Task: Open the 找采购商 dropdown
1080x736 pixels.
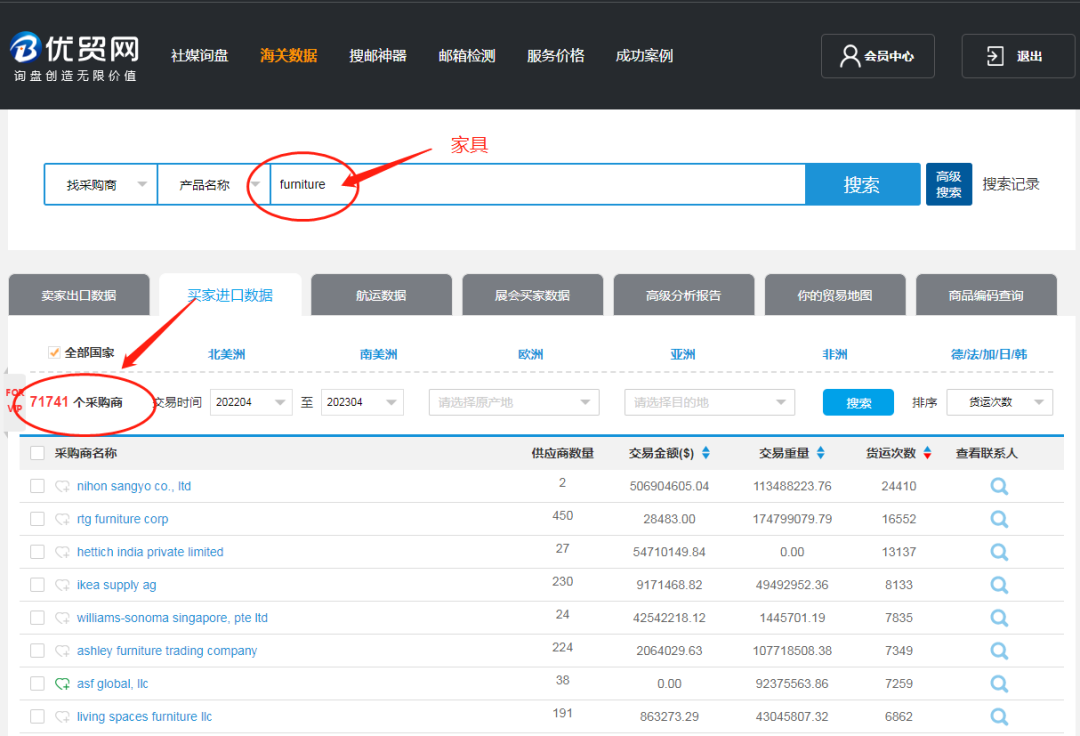Action: point(101,185)
